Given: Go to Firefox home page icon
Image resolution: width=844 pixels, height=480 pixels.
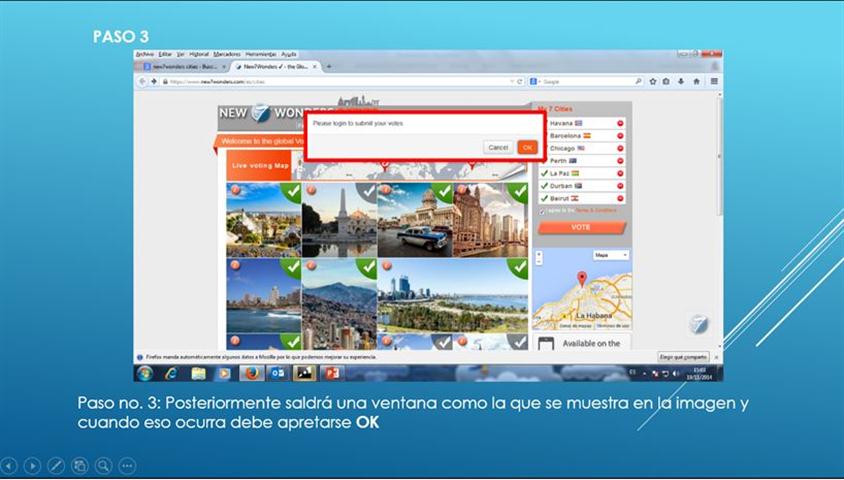Looking at the screenshot, I should (697, 81).
